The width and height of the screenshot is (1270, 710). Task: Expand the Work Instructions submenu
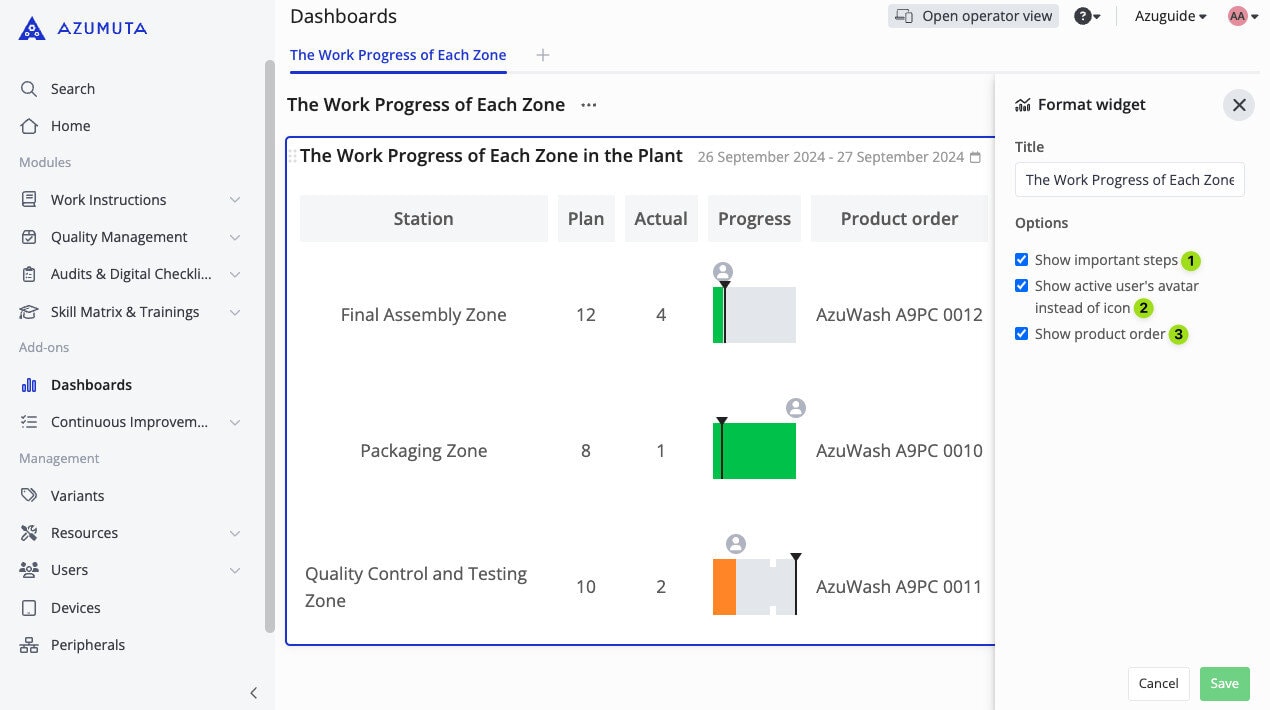[x=234, y=200]
